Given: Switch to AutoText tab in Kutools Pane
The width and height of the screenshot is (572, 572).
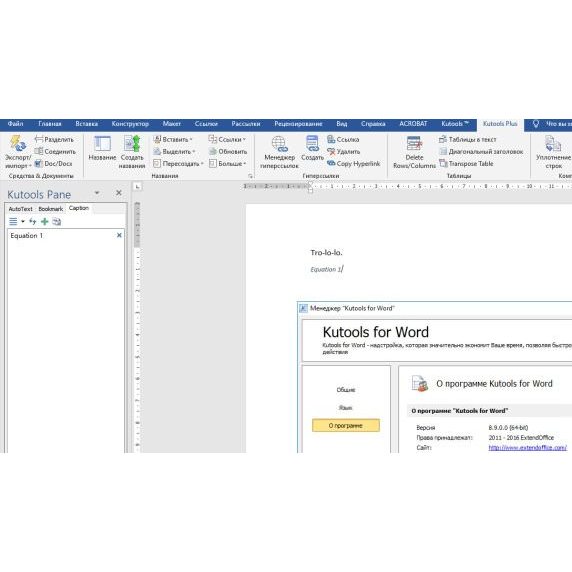Looking at the screenshot, I should 20,209.
